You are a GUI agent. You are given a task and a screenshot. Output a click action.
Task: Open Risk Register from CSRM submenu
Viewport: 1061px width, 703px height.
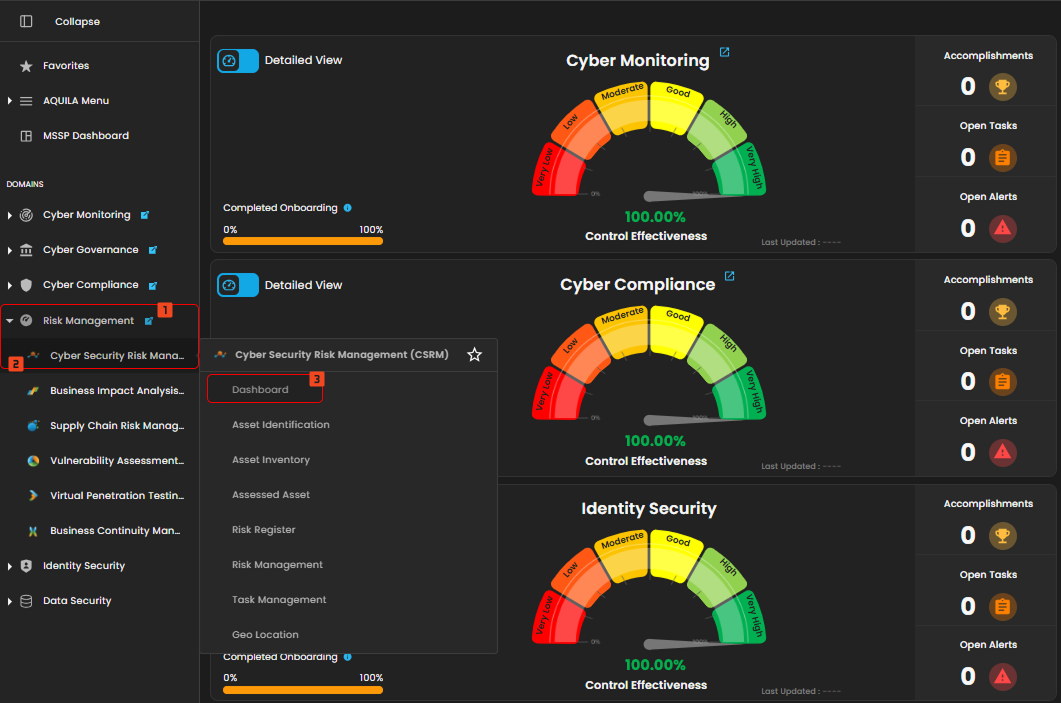(x=264, y=530)
